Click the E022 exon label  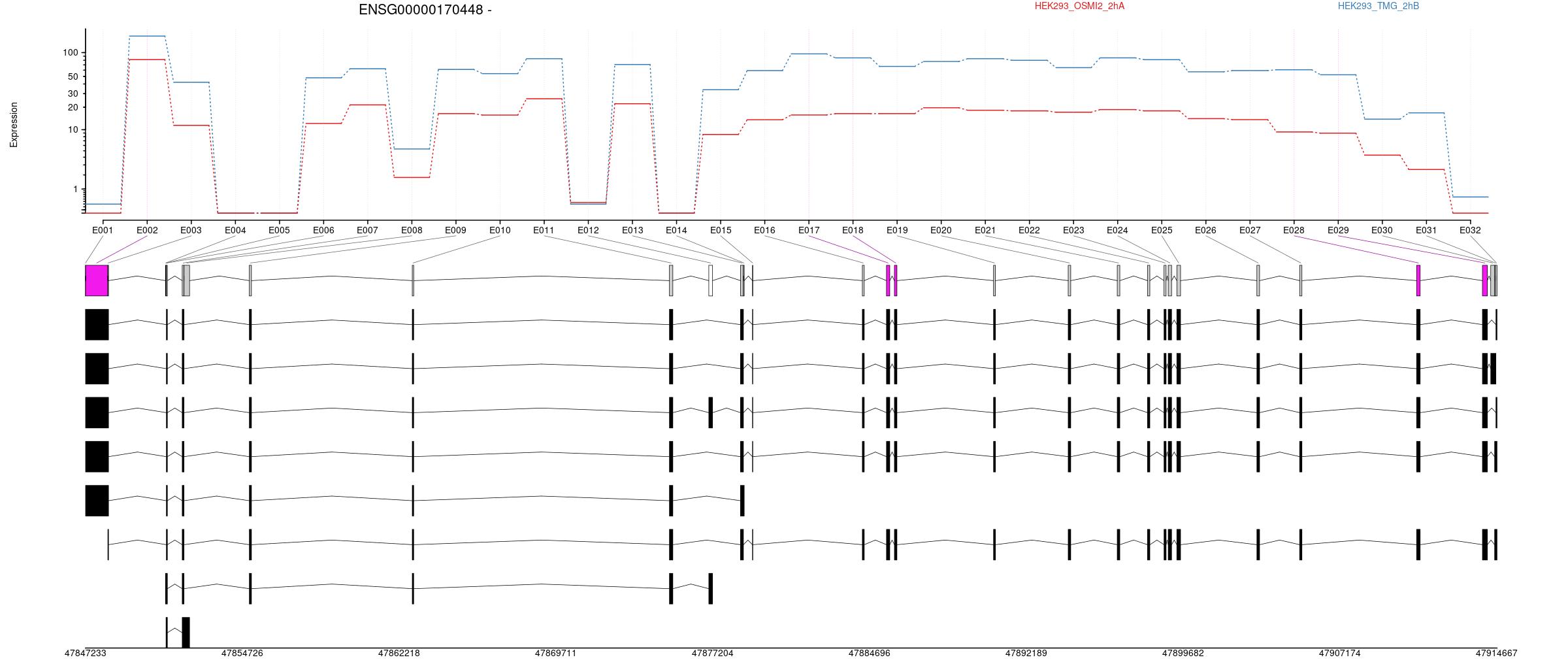click(x=1029, y=230)
